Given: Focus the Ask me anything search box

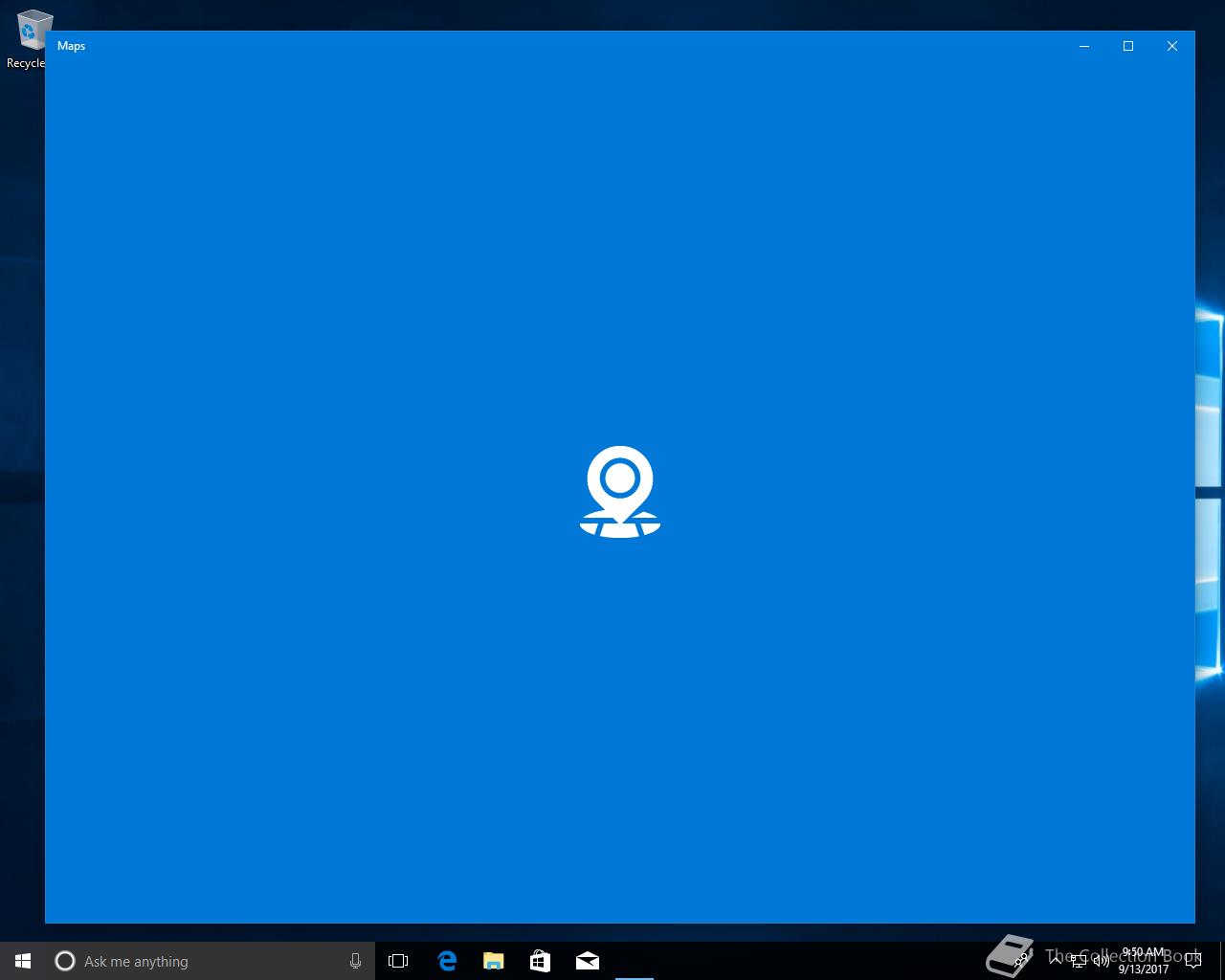Looking at the screenshot, I should (211, 961).
